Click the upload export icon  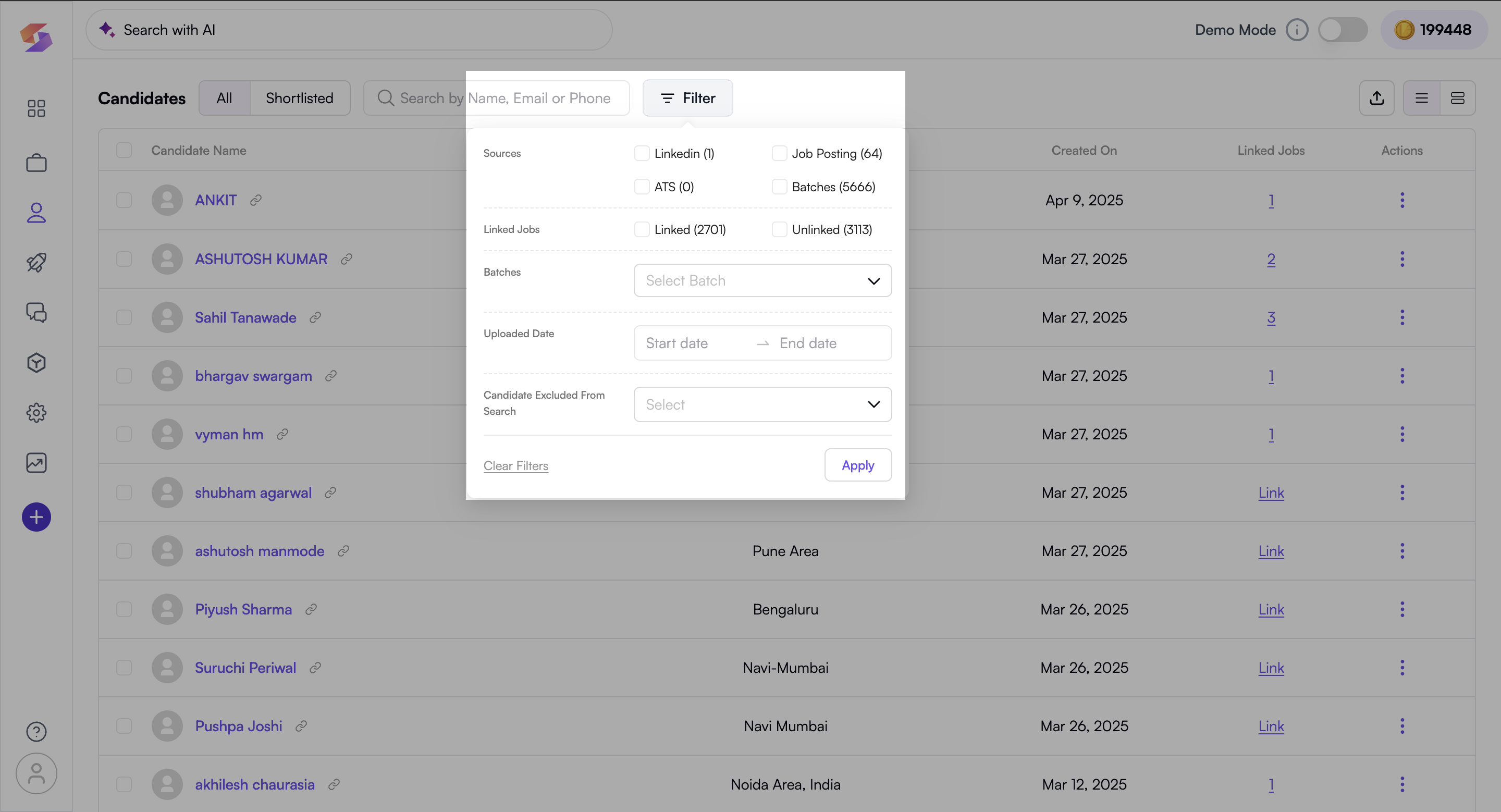[1376, 98]
